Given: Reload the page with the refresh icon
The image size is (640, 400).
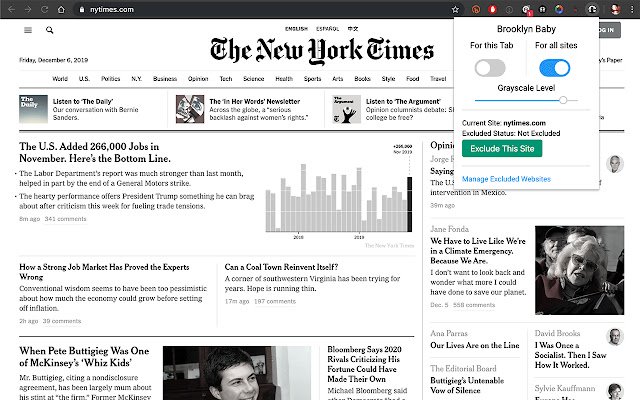Looking at the screenshot, I should [44, 9].
